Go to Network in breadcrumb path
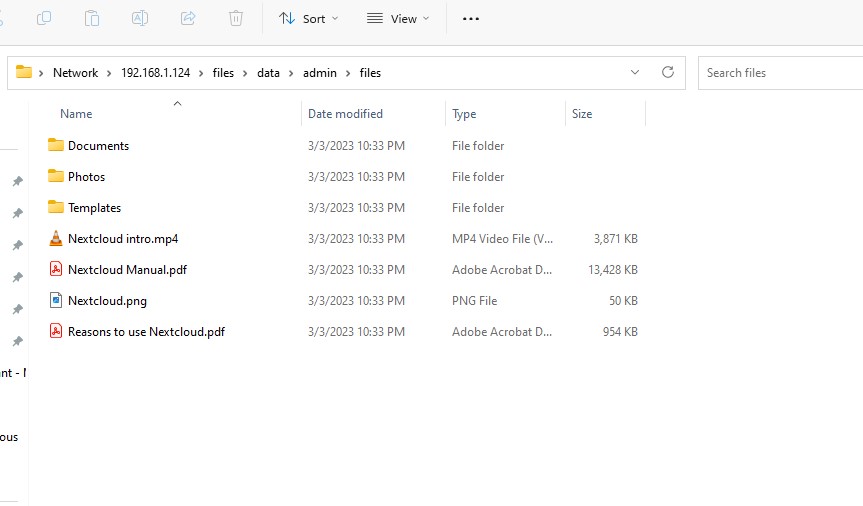 pyautogui.click(x=75, y=73)
